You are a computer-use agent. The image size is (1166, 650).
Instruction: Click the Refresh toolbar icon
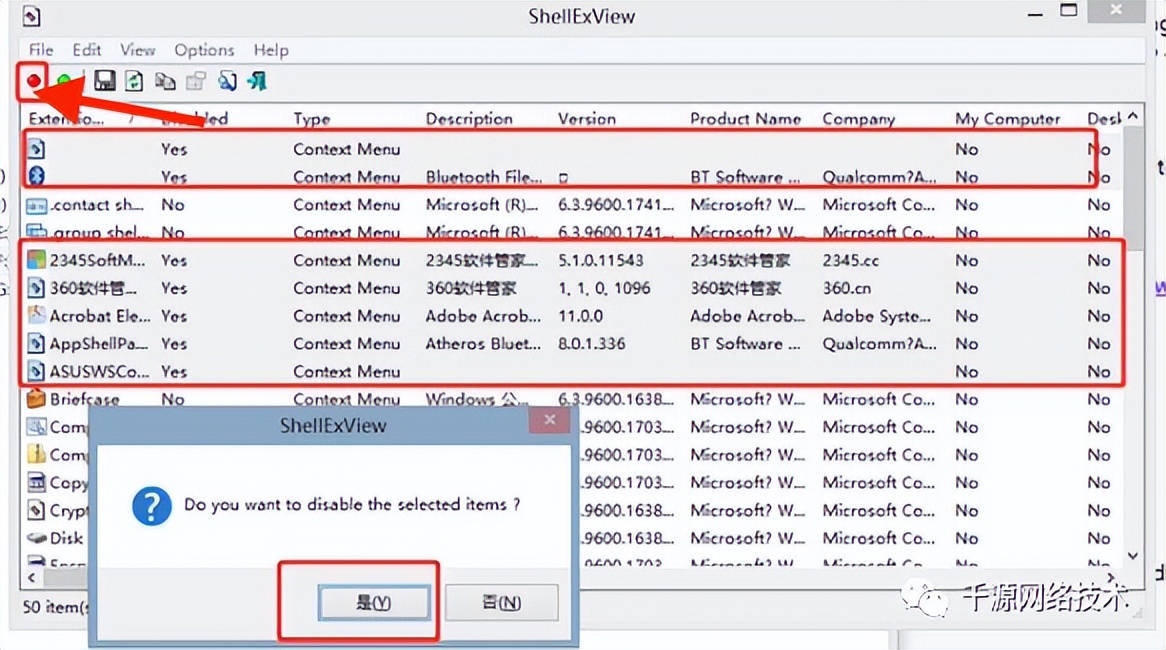pyautogui.click(x=134, y=81)
